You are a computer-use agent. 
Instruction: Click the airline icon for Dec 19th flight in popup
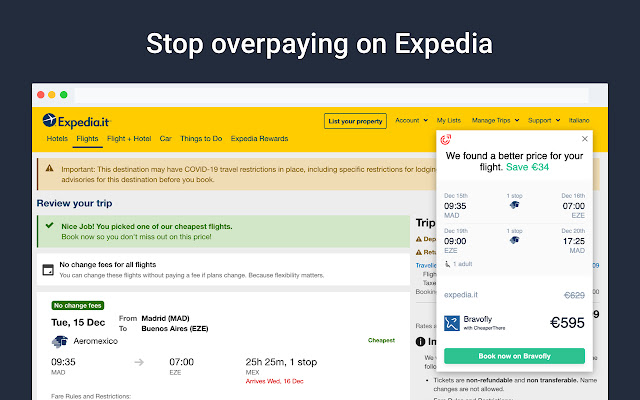point(514,240)
